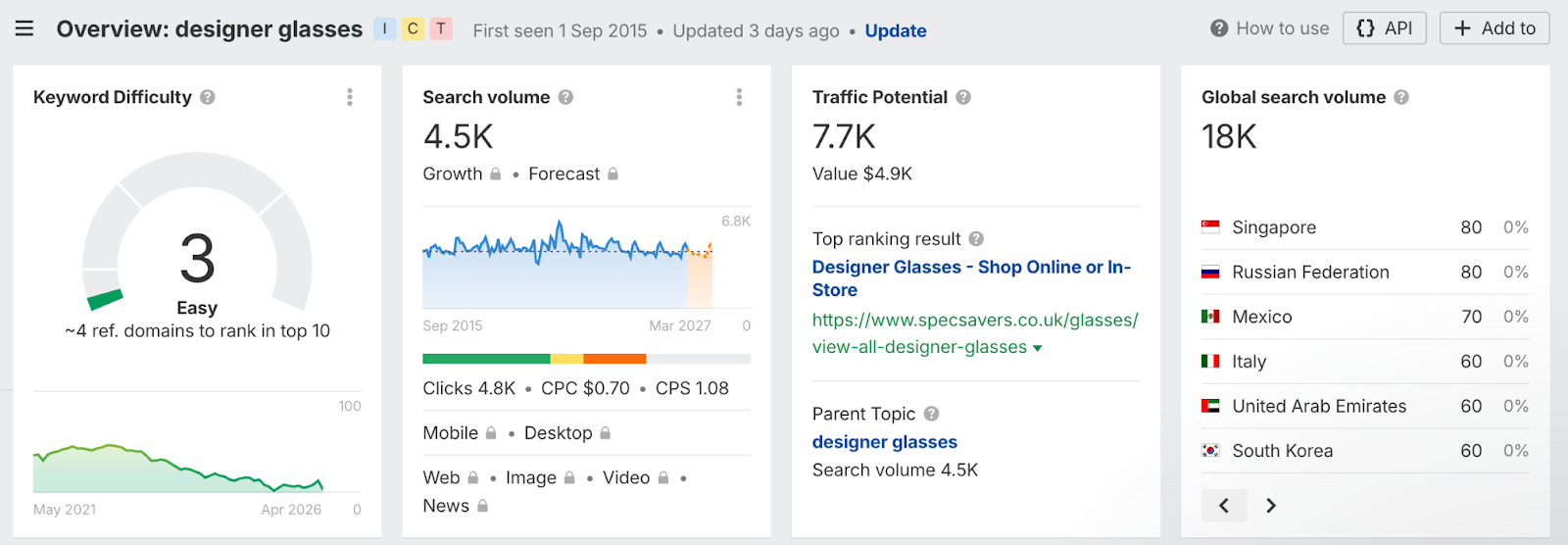Click 'Clicks 4.8K' text
Screen dimensions: 1568x545
tap(469, 388)
